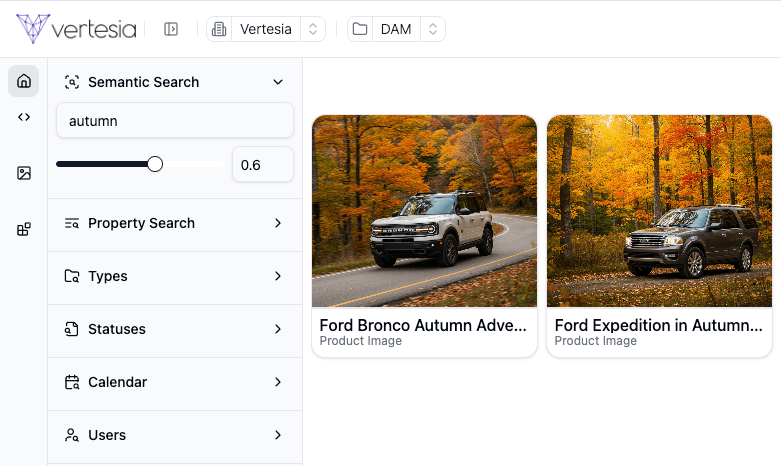
Task: Open the DAM project selector arrows
Action: click(433, 29)
